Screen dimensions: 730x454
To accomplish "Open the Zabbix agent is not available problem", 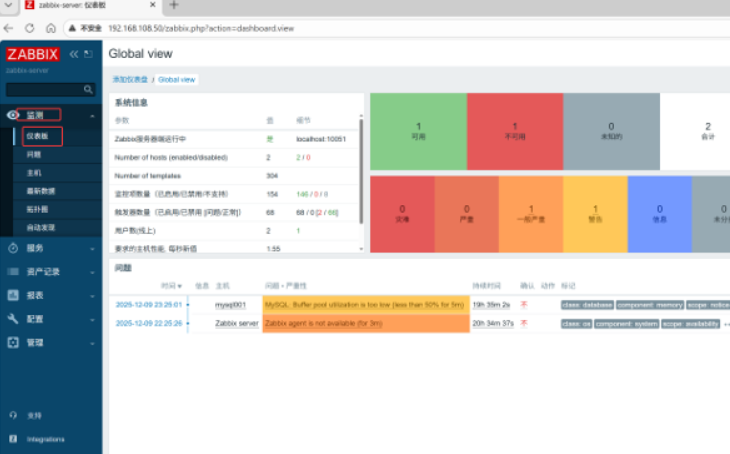I will pyautogui.click(x=324, y=323).
